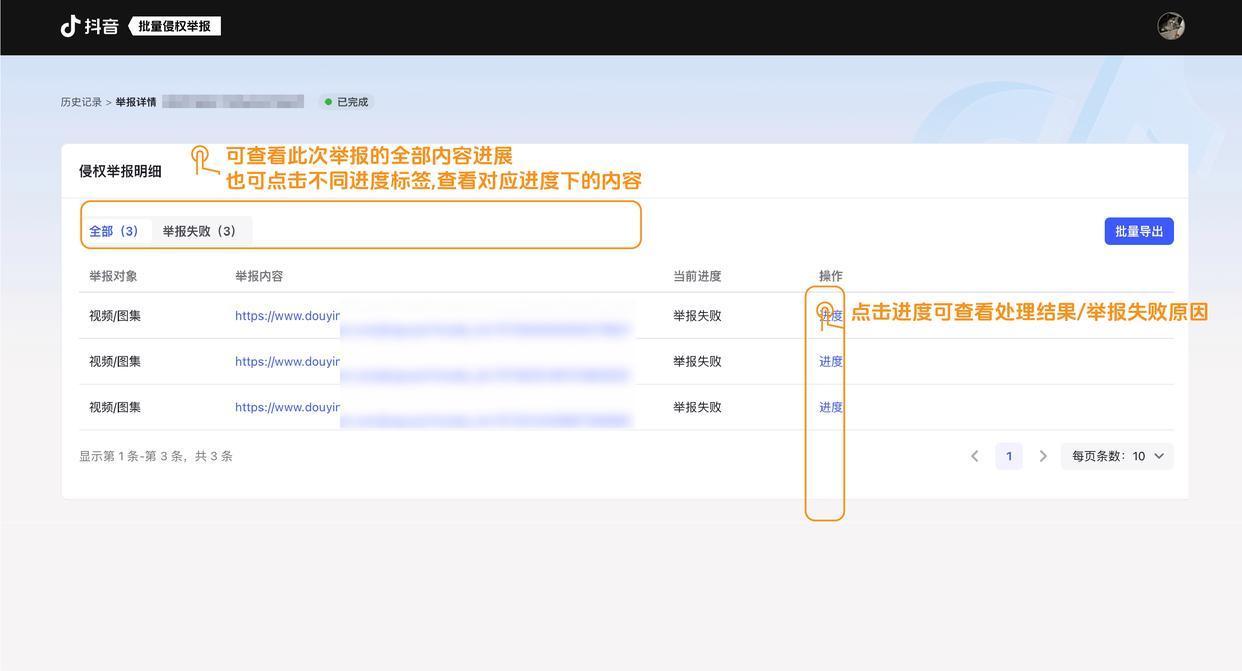Click the 批量导出 button
This screenshot has width=1242, height=671.
pos(1139,231)
